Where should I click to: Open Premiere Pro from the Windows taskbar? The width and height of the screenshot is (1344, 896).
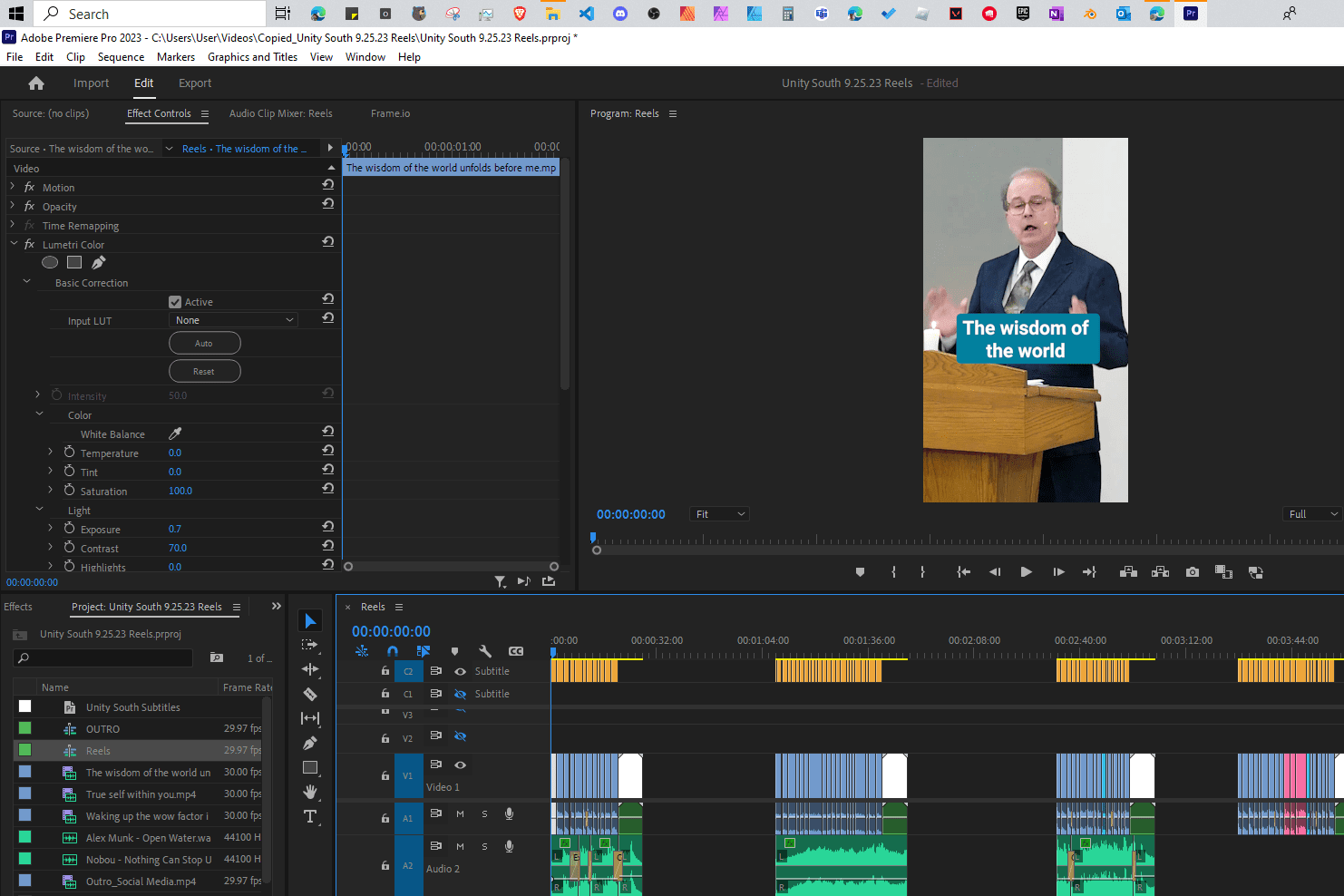tap(1191, 14)
